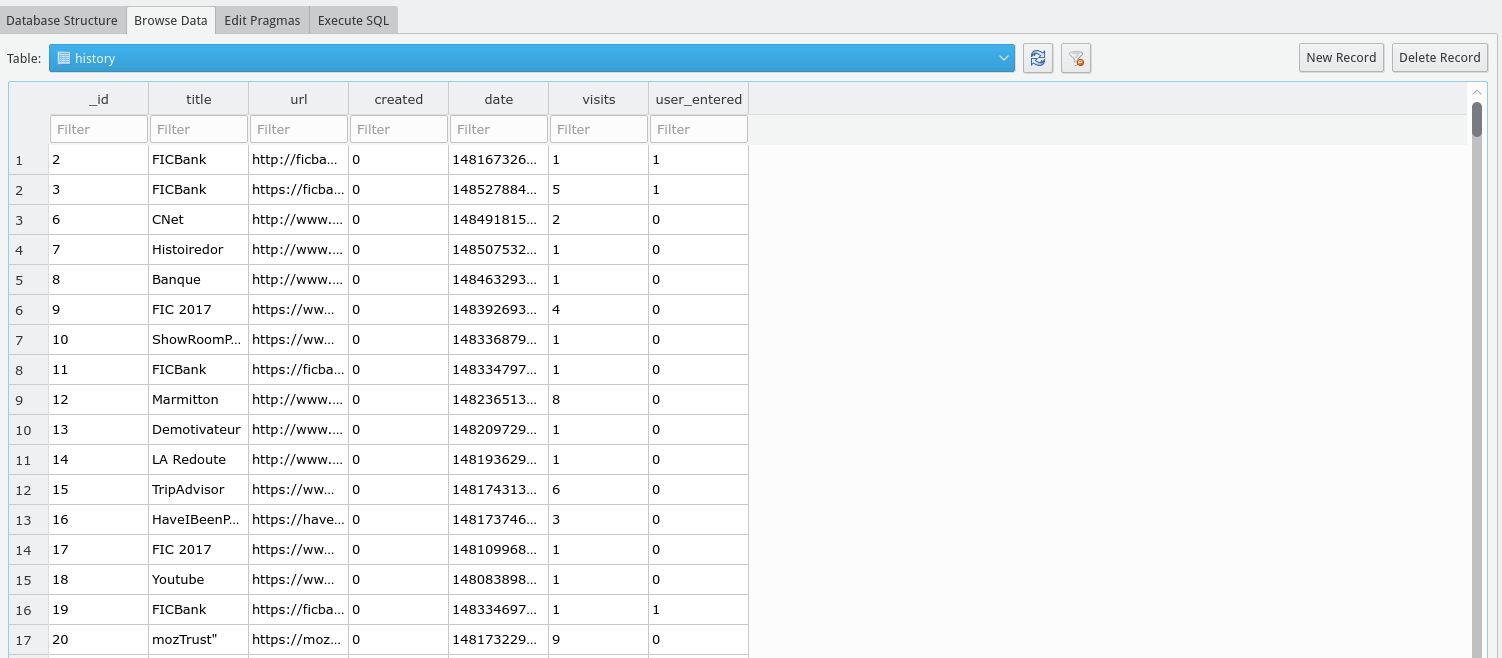The width and height of the screenshot is (1502, 658).
Task: Select the visits value 9 for mozTrust"
Action: [x=599, y=640]
